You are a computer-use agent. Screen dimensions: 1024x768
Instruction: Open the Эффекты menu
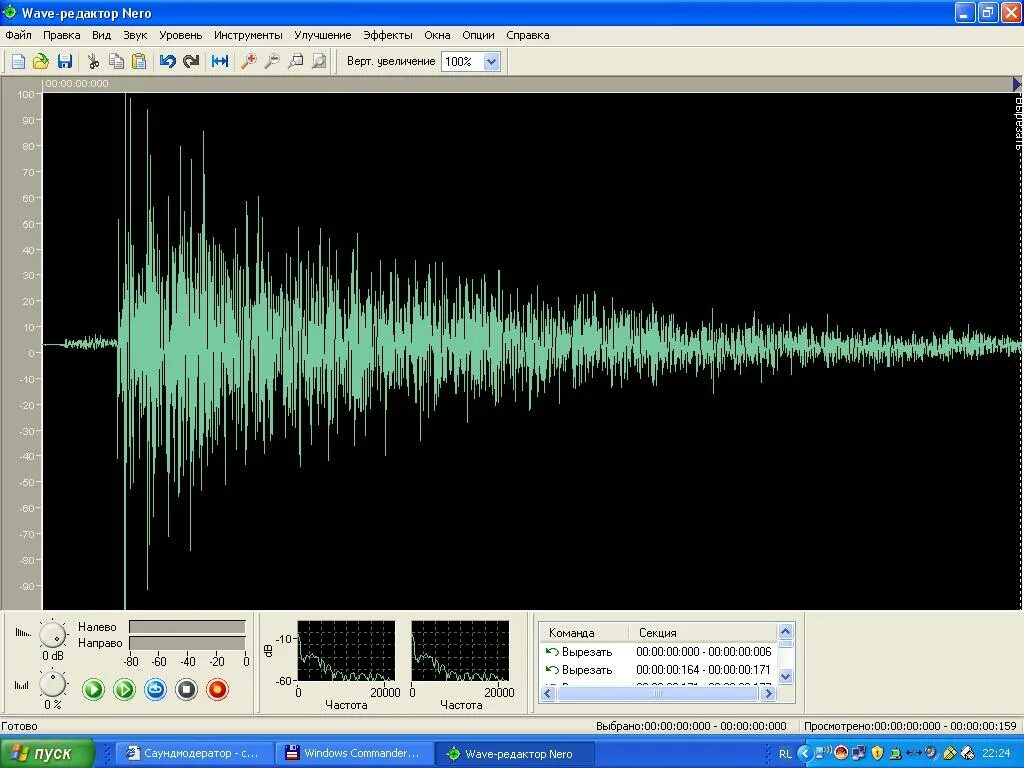pyautogui.click(x=388, y=34)
